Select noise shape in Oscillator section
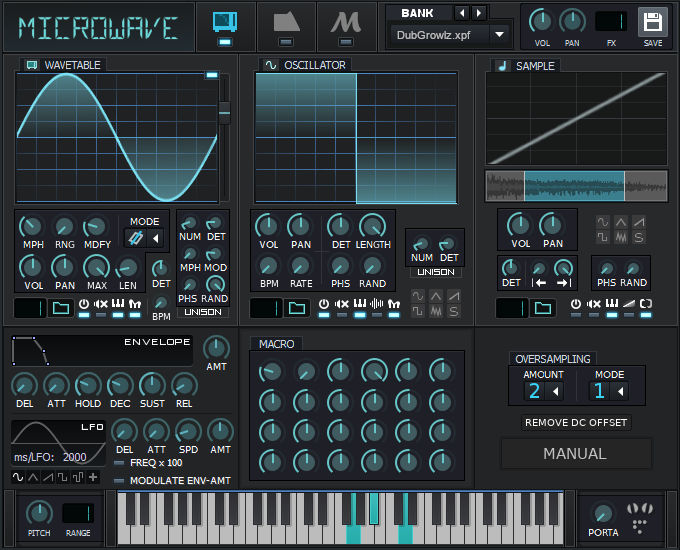The image size is (680, 550). pyautogui.click(x=436, y=311)
